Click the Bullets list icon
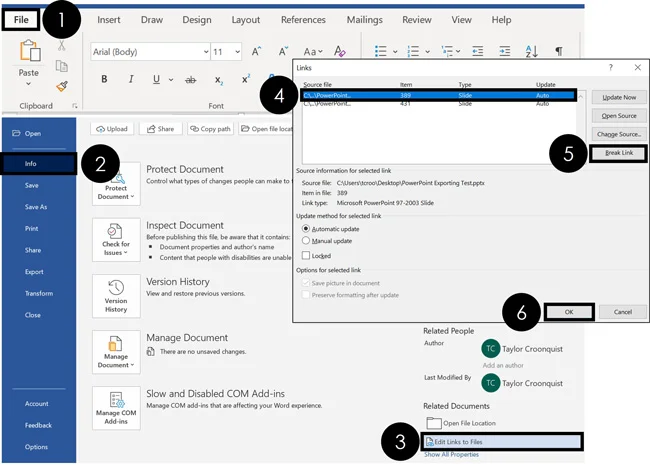Screen dimensions: 650x465 381,51
